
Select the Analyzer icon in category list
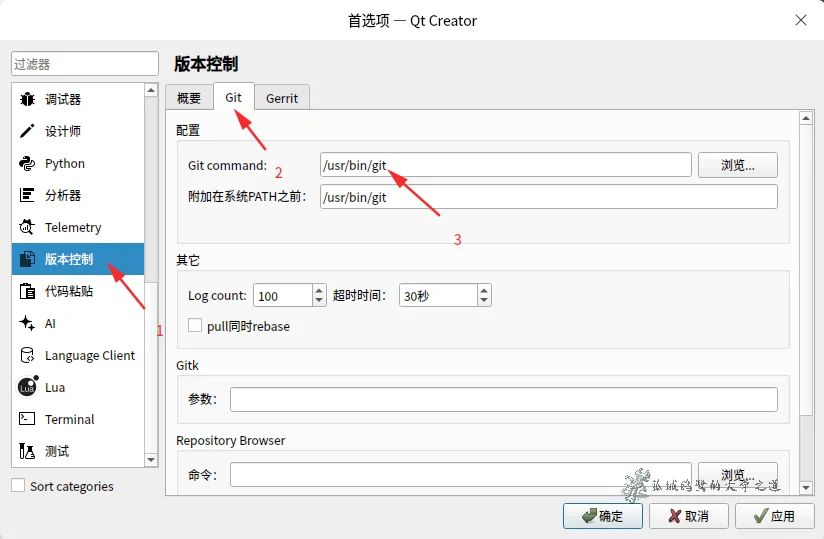point(27,195)
